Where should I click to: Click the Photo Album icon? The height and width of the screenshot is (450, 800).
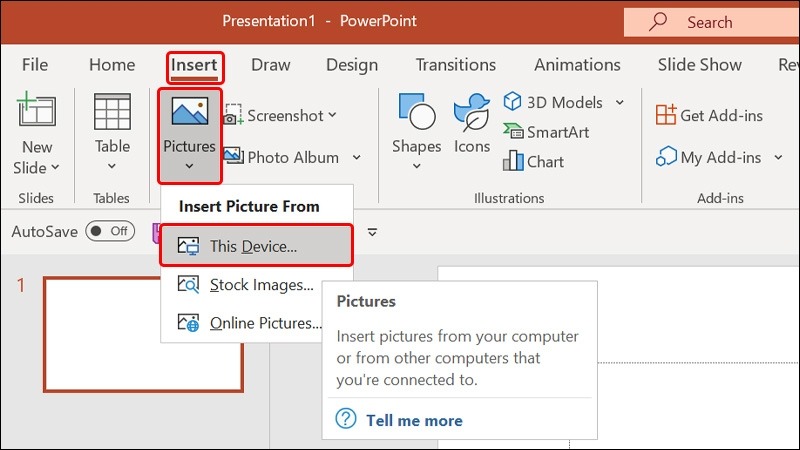coord(233,156)
